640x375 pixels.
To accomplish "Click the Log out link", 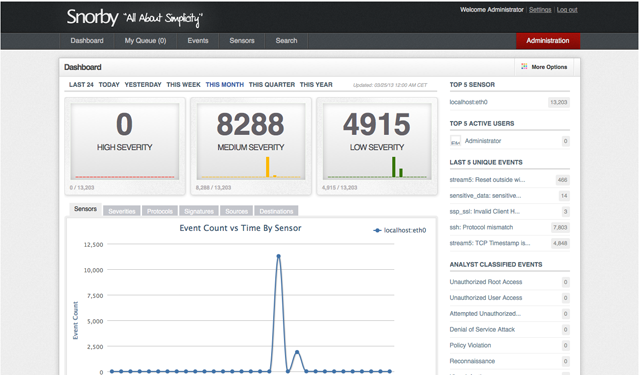I will pos(567,10).
